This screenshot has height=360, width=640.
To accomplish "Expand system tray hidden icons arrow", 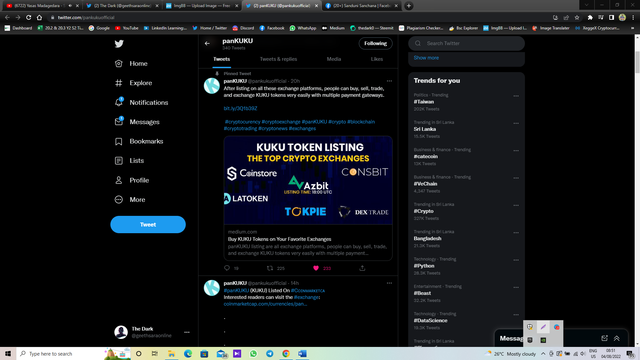I will 543,353.
